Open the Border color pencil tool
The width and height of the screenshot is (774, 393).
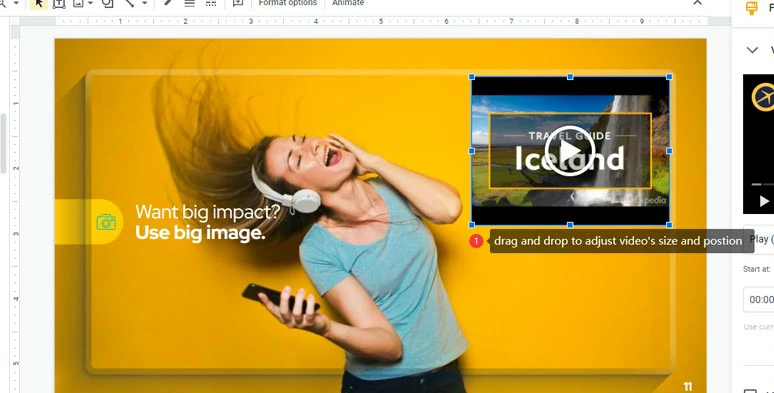click(x=168, y=3)
